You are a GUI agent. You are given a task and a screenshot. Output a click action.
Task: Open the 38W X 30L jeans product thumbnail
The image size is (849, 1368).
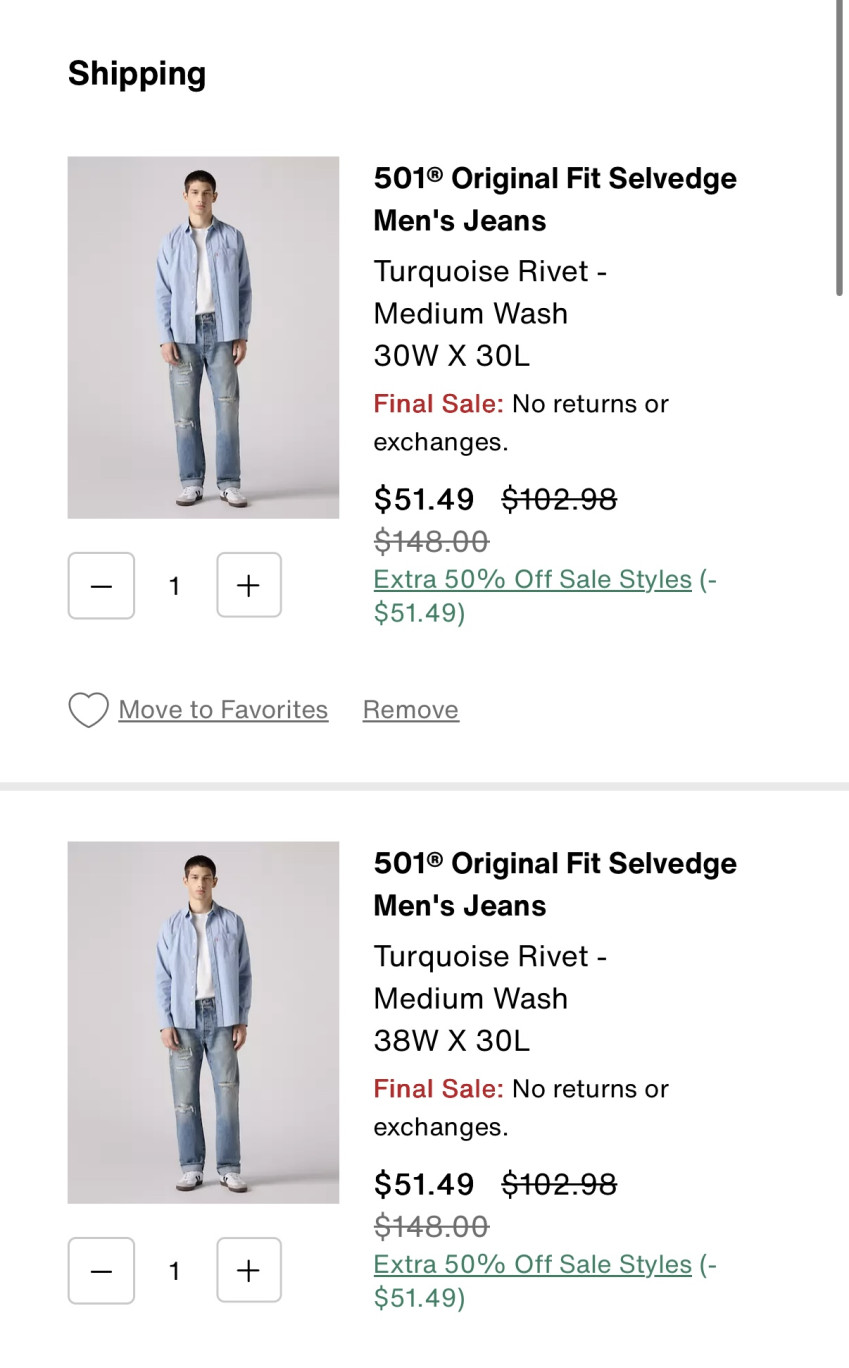(x=203, y=1022)
